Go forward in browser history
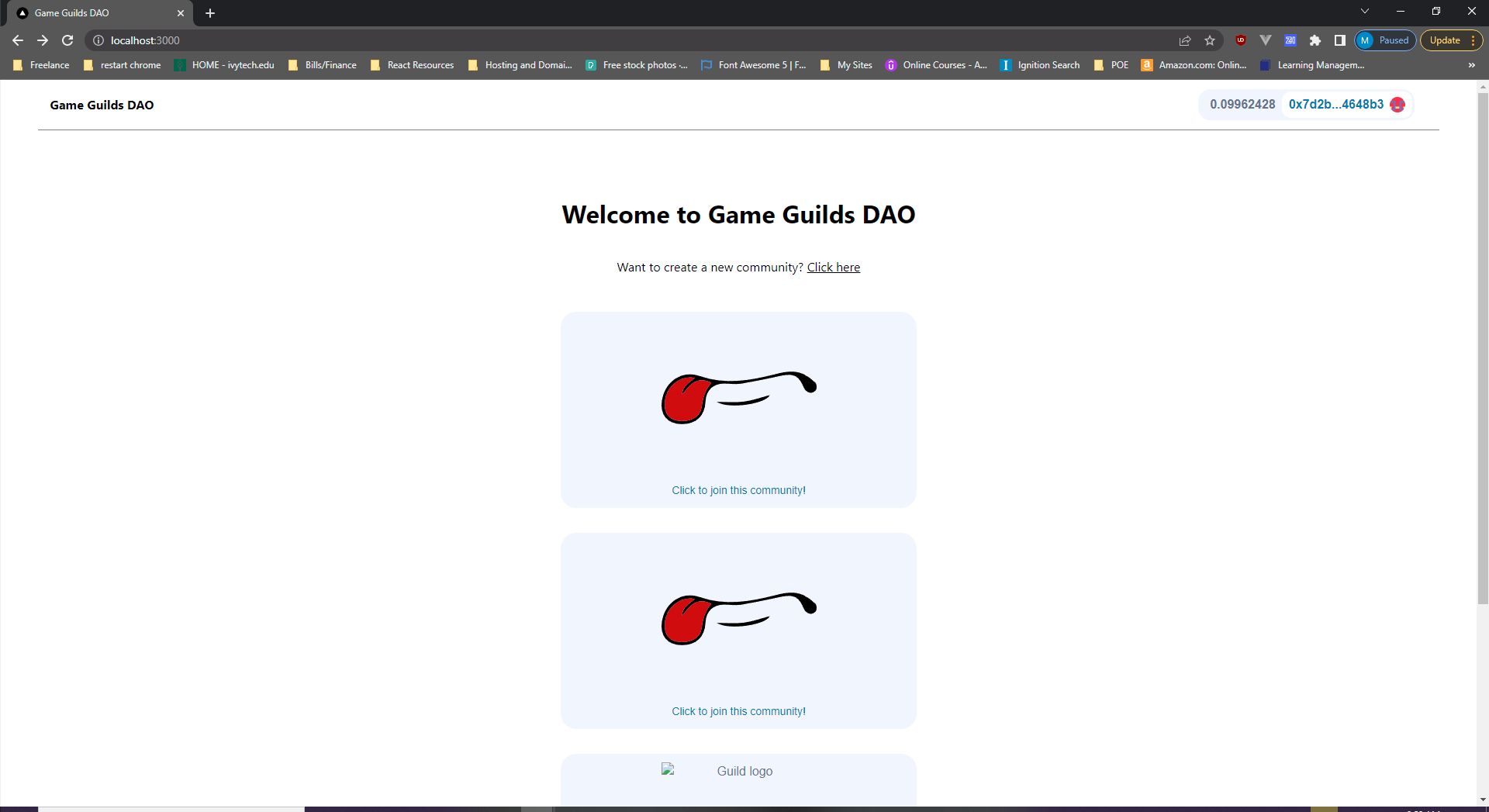 (x=43, y=40)
